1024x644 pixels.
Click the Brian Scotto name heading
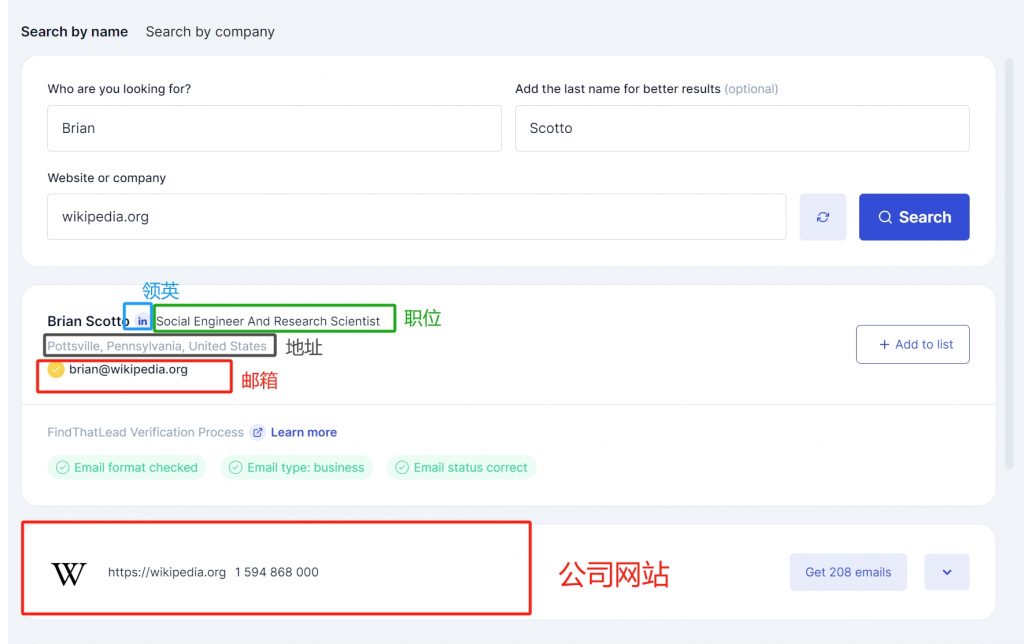coord(88,321)
